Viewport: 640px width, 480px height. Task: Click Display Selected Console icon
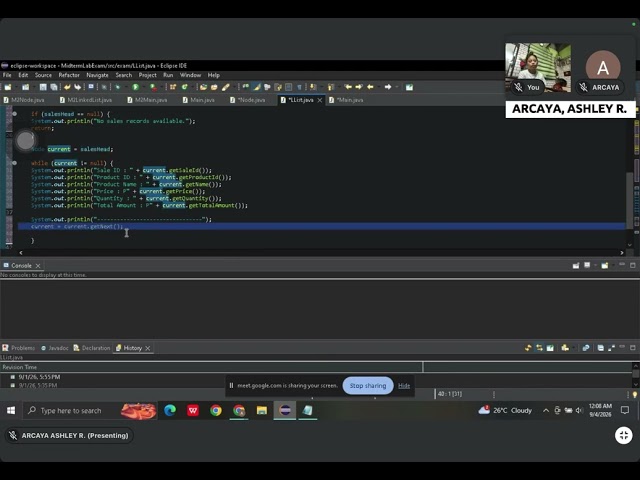587,265
